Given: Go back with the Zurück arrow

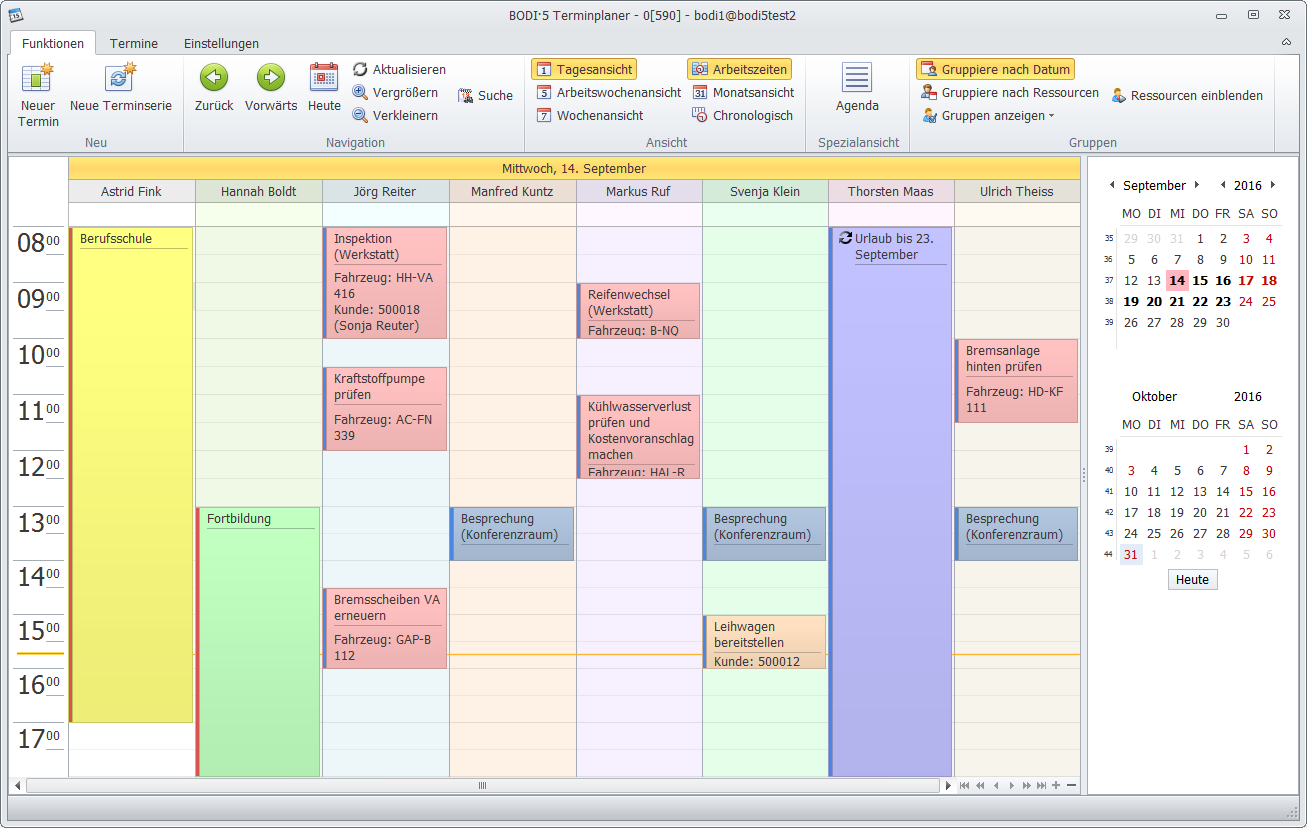Looking at the screenshot, I should [x=214, y=78].
